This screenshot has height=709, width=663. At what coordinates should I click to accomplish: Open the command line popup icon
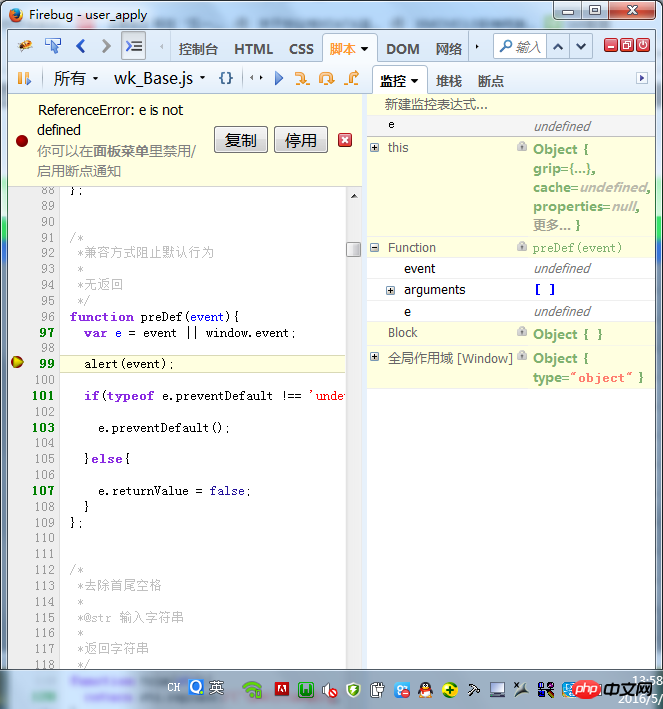coord(133,47)
